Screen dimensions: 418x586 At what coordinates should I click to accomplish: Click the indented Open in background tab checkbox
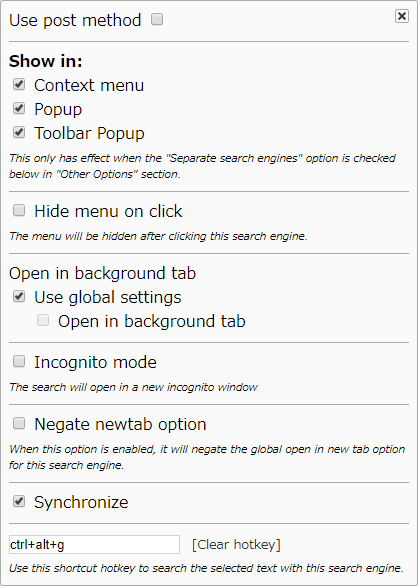click(43, 320)
